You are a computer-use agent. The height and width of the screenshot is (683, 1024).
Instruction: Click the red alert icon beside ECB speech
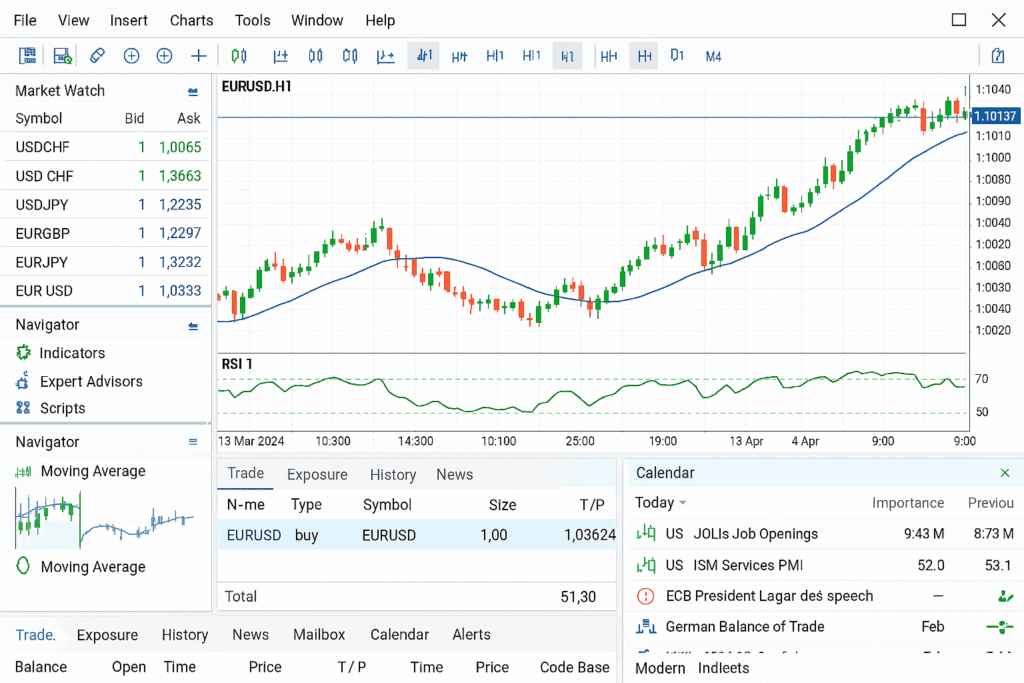click(646, 596)
